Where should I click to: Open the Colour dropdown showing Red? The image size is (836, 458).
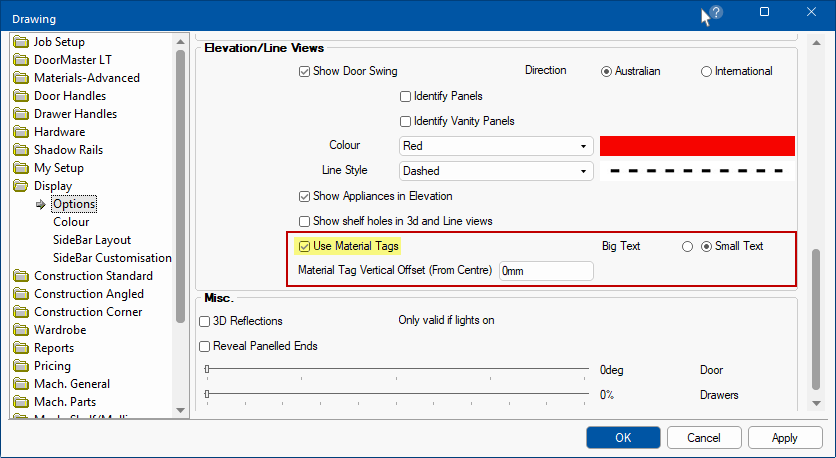(x=495, y=146)
